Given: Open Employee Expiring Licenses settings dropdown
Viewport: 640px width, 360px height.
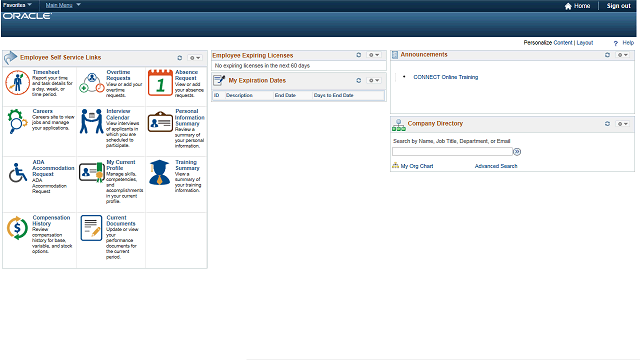Looking at the screenshot, I should pyautogui.click(x=374, y=55).
